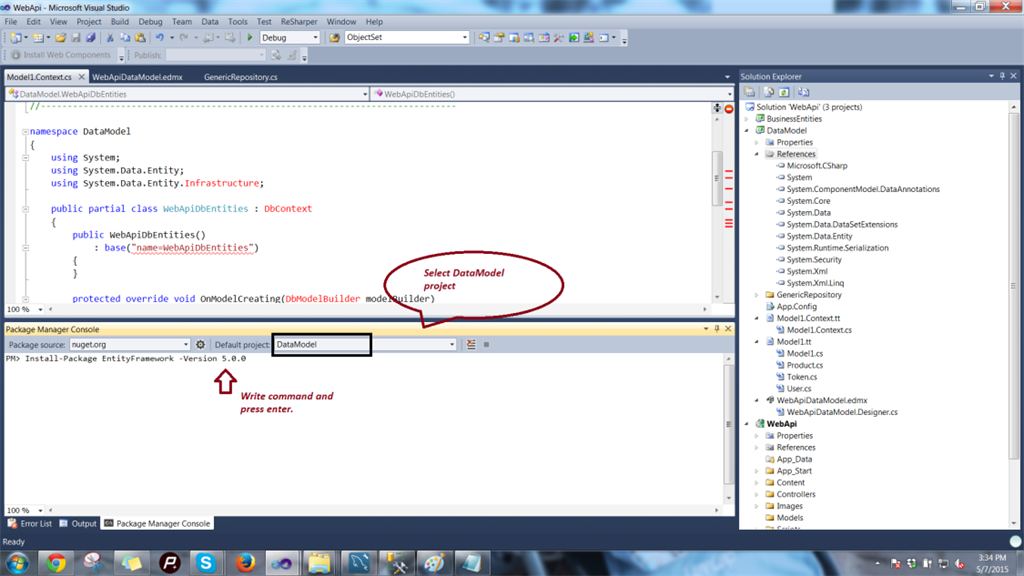Switch to WebApiDataModel.edmx tab
The width and height of the screenshot is (1024, 576).
tap(137, 77)
